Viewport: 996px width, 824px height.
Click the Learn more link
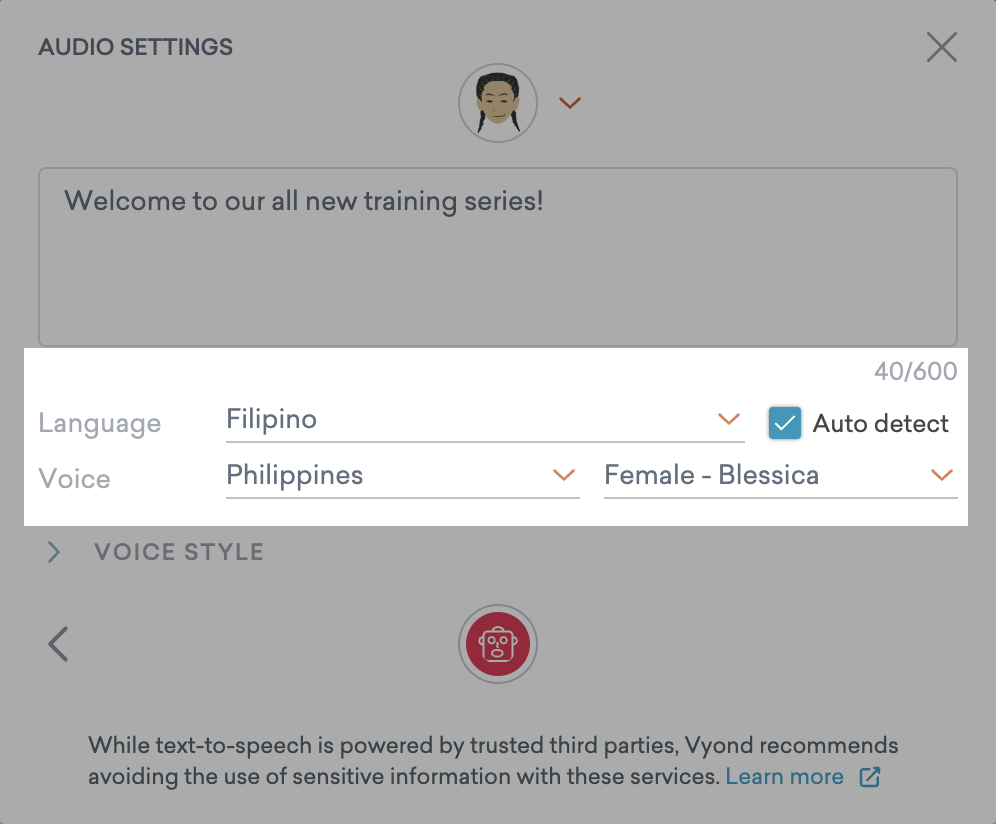tap(785, 776)
